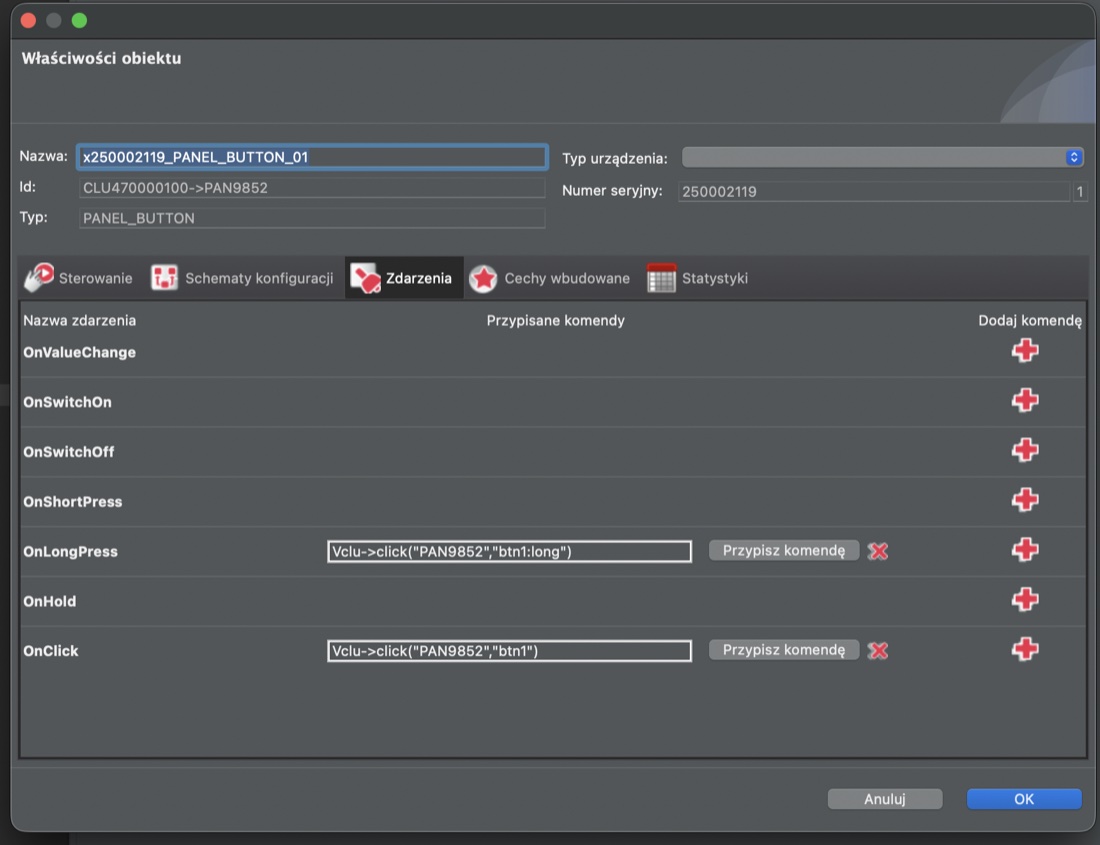This screenshot has height=845, width=1100.
Task: Add a command to OnSwitchOn event
Action: 1025,400
